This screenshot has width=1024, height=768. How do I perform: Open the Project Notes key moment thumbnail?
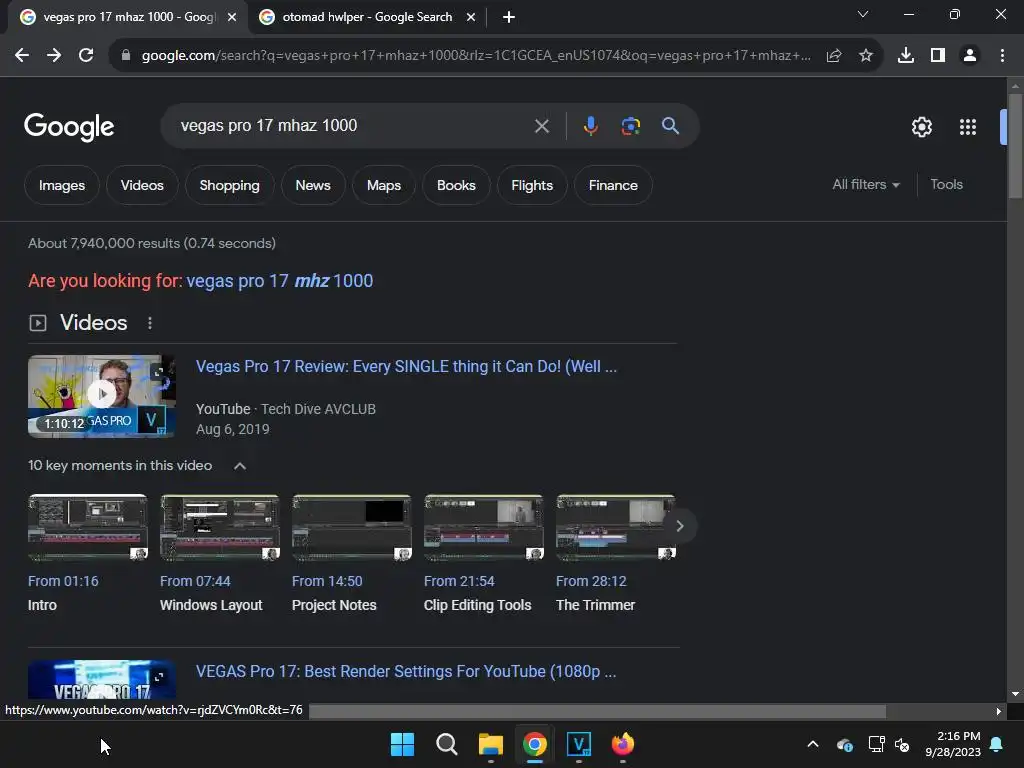click(x=352, y=528)
